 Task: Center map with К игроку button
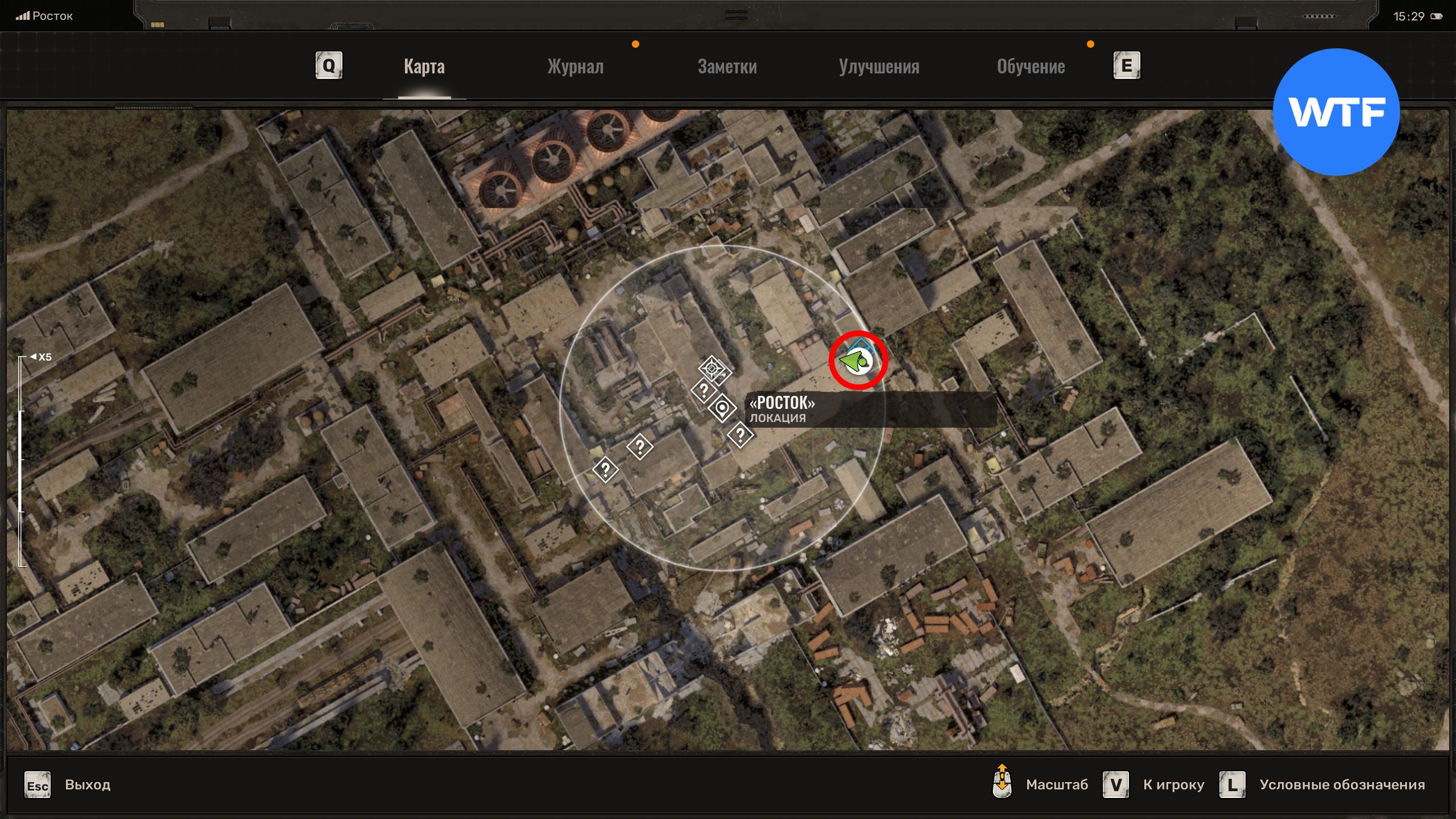[1173, 785]
